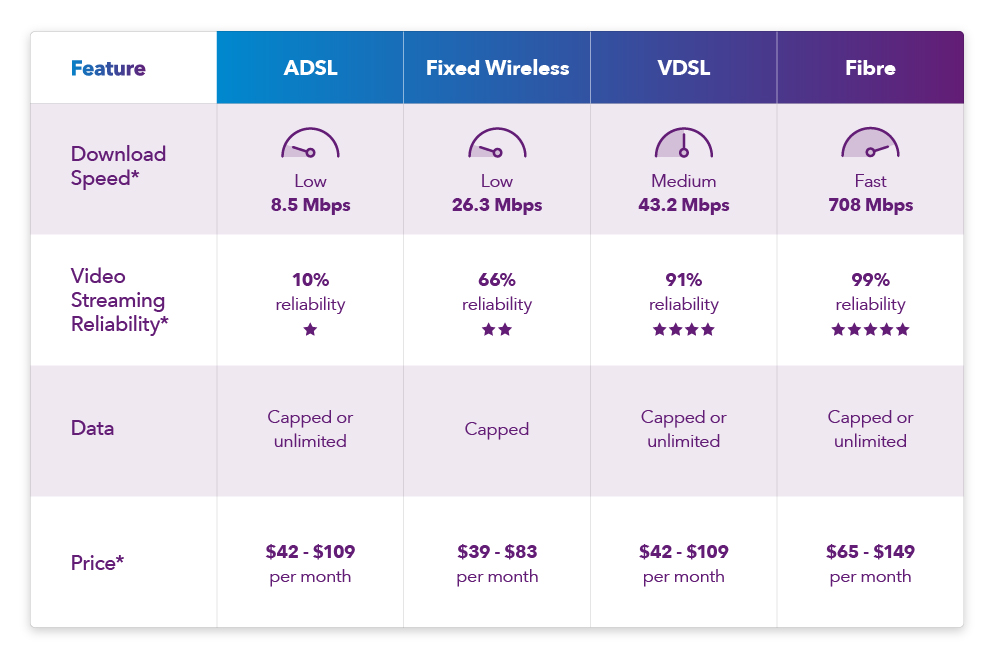This screenshot has height=657, width=994.
Task: Click the Download Speed row label
Action: [x=118, y=166]
